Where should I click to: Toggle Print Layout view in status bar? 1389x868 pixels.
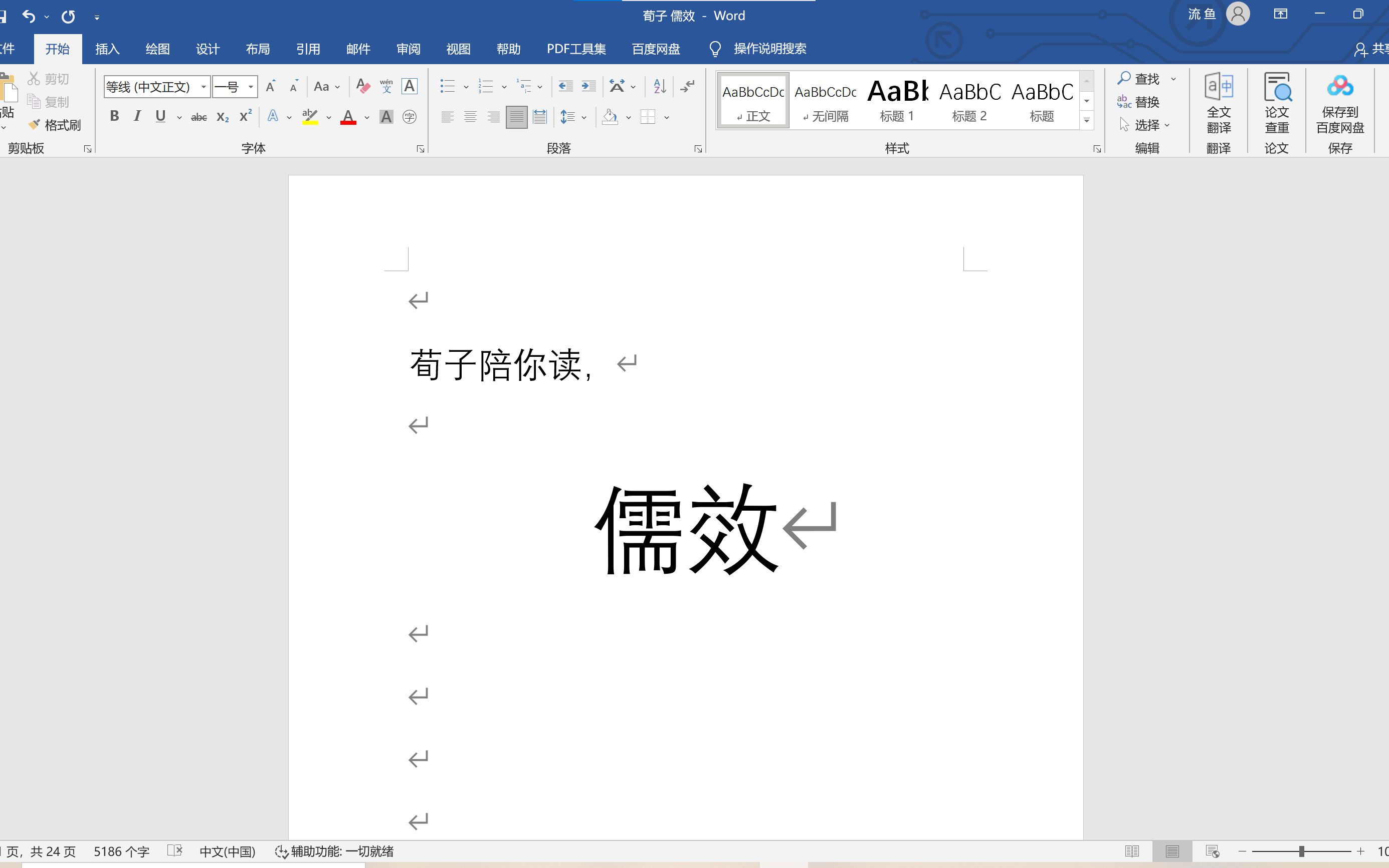click(x=1172, y=851)
